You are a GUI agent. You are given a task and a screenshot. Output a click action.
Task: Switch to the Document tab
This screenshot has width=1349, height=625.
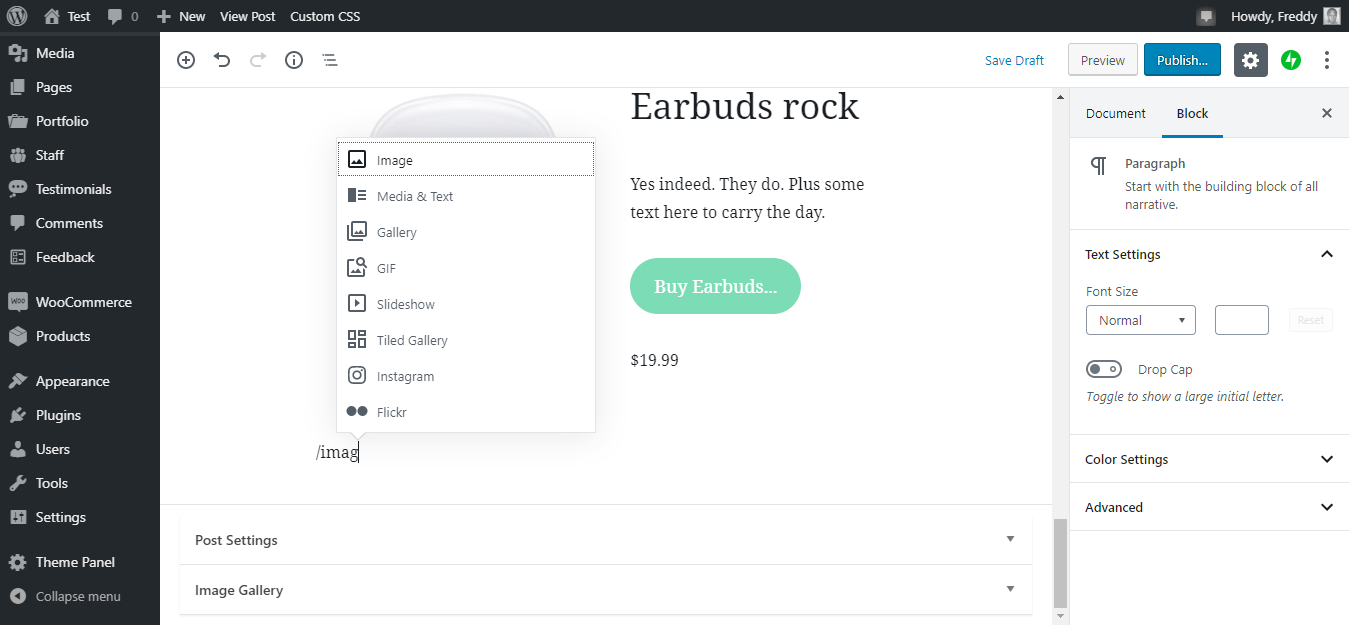(1115, 113)
